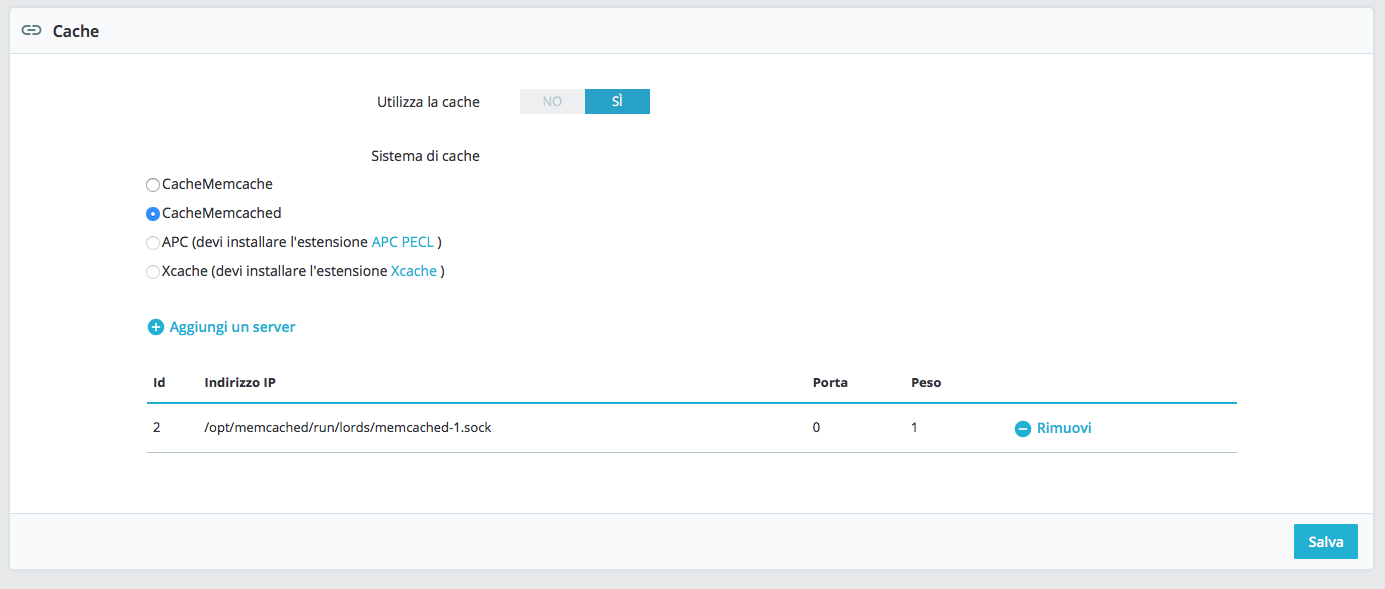Click the Utilizza la cache label
This screenshot has height=589, width=1385.
tap(428, 102)
